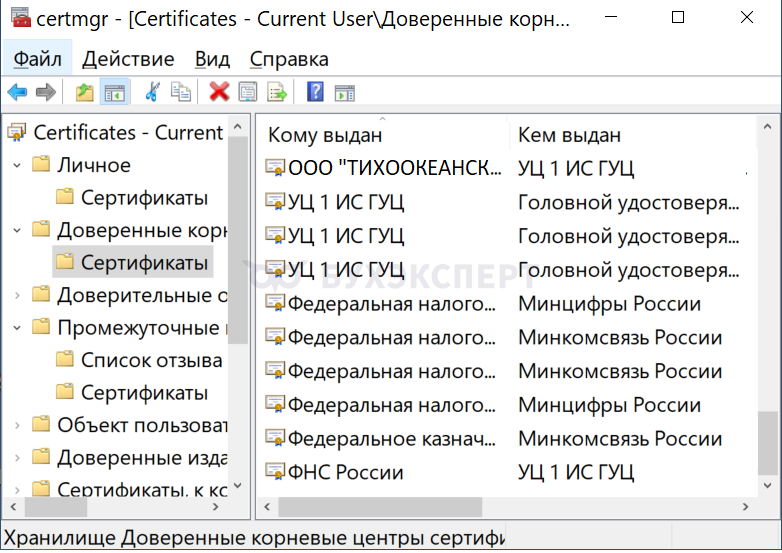Select the Федеральное казнач... certificate
This screenshot has width=782, height=553.
point(391,438)
